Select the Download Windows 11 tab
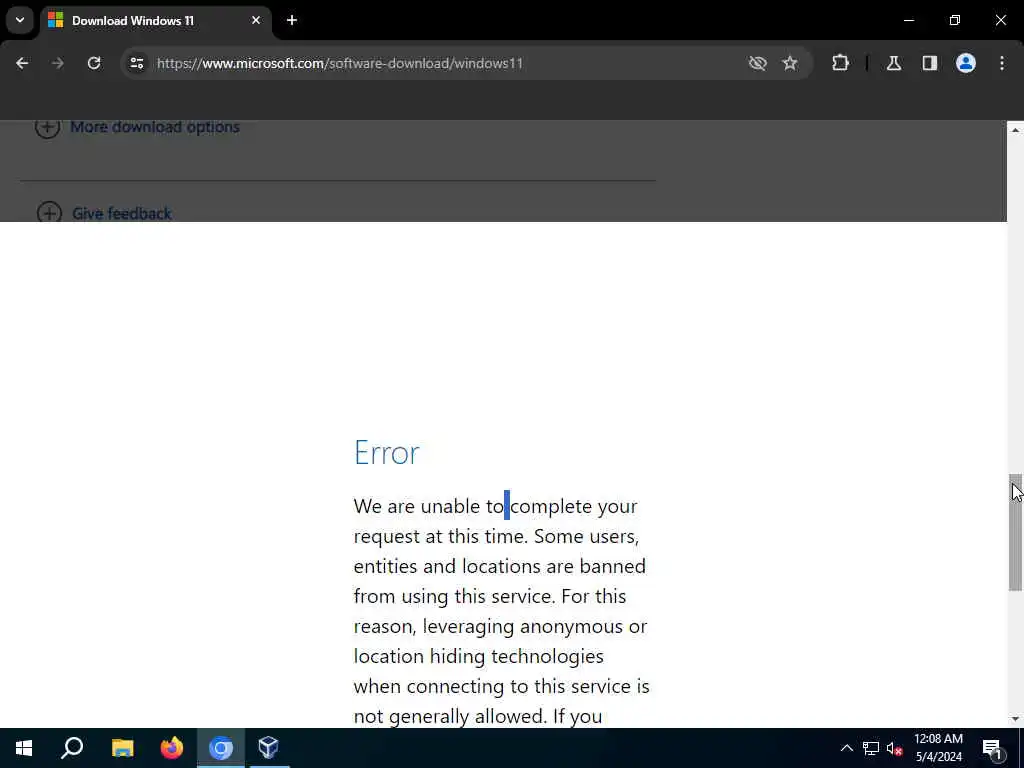This screenshot has height=768, width=1024. pos(155,21)
